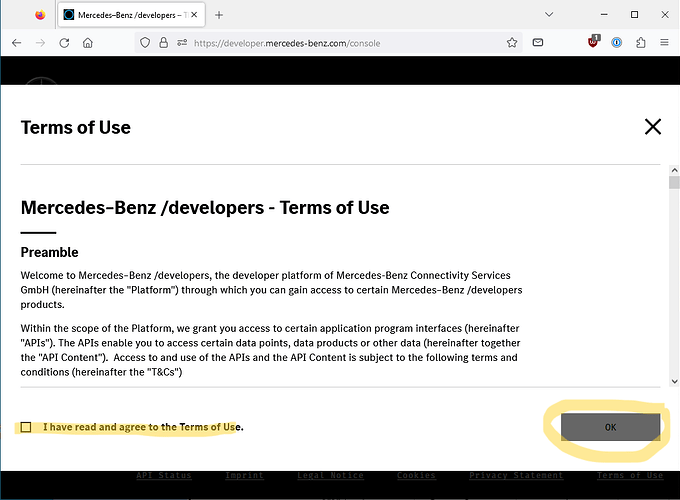Click the scrollbar down arrow in terms

click(674, 381)
